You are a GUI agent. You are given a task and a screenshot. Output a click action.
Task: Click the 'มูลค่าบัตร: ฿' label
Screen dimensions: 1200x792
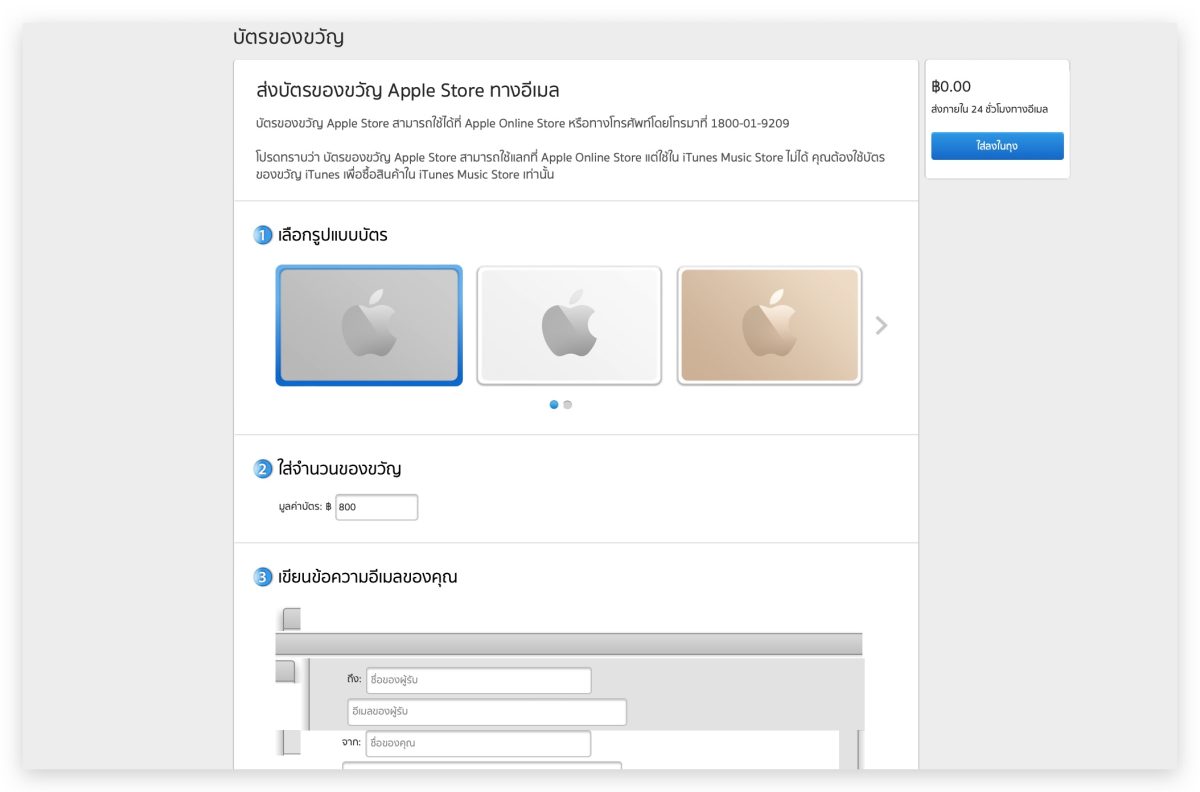pyautogui.click(x=305, y=507)
